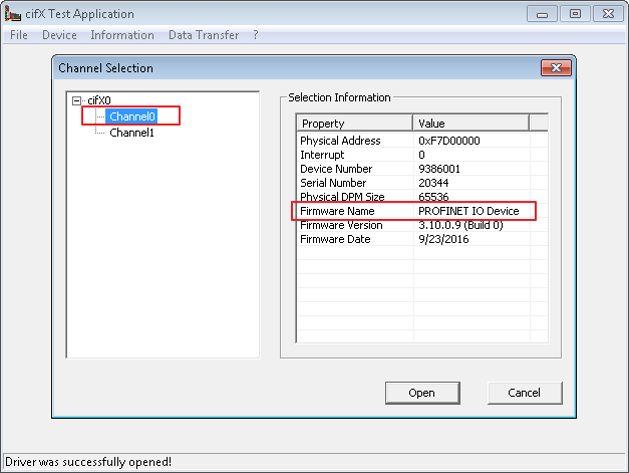Select the Firmware Date property row
The image size is (629, 473).
point(422,239)
